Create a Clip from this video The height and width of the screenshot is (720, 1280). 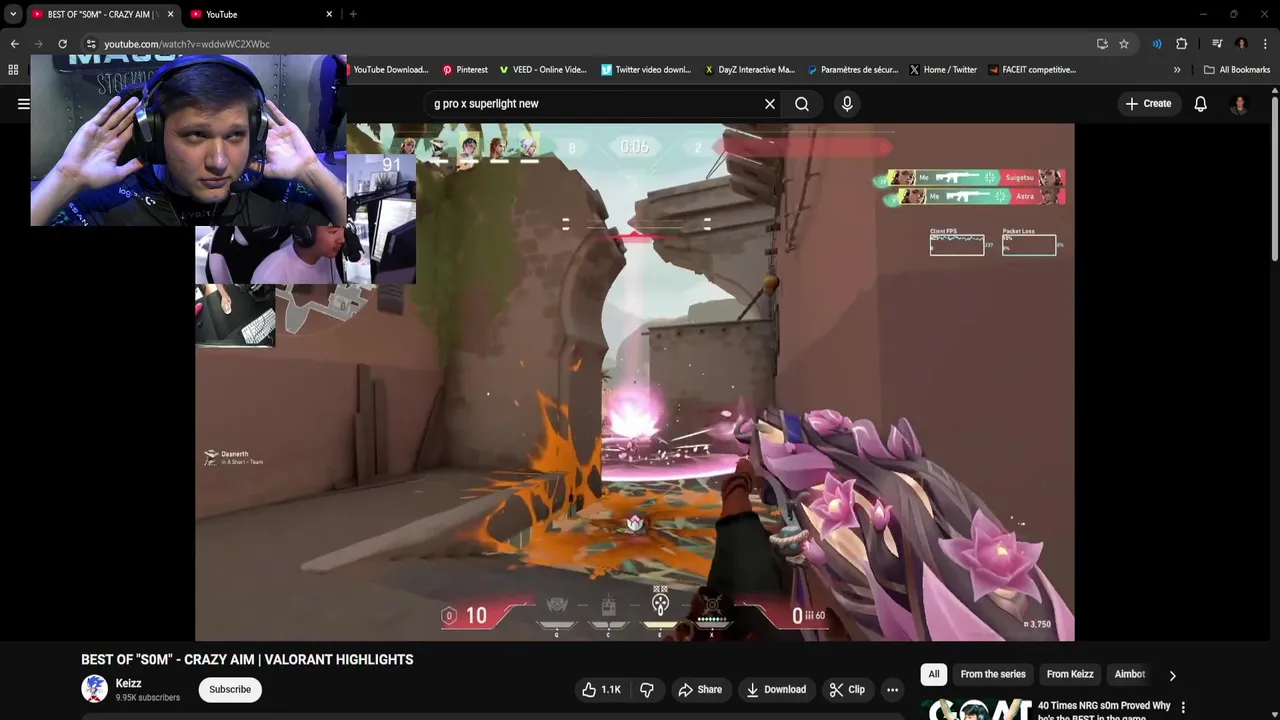[848, 689]
